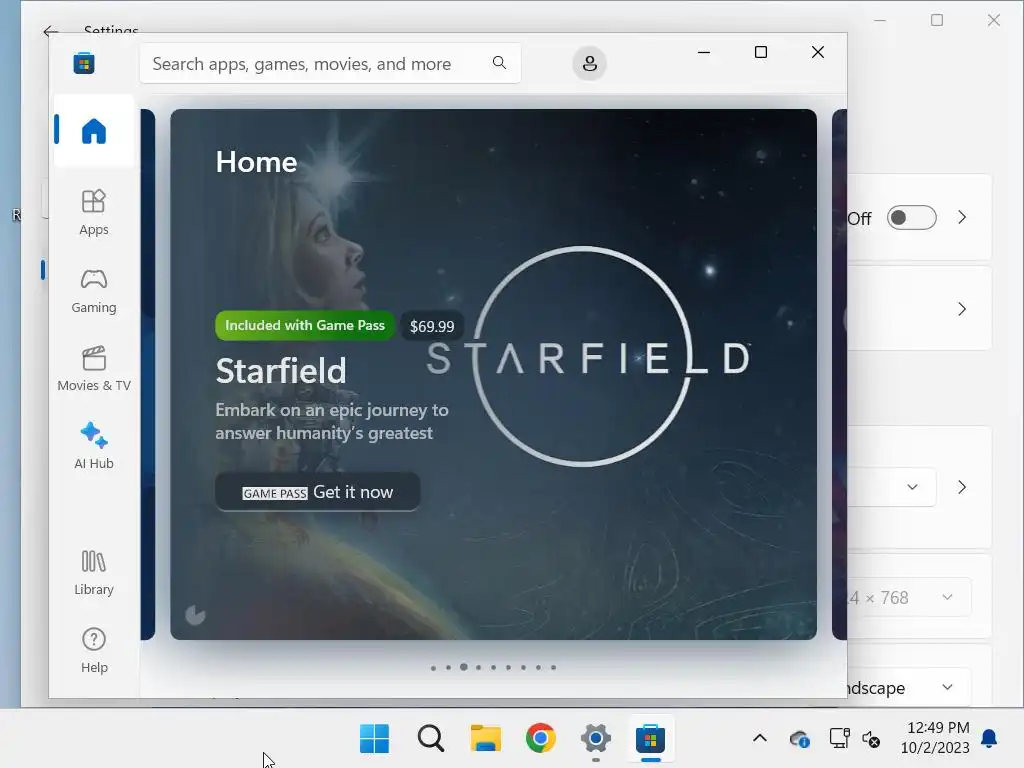Open AI Hub in sidebar
Viewport: 1024px width, 768px height.
pyautogui.click(x=93, y=446)
